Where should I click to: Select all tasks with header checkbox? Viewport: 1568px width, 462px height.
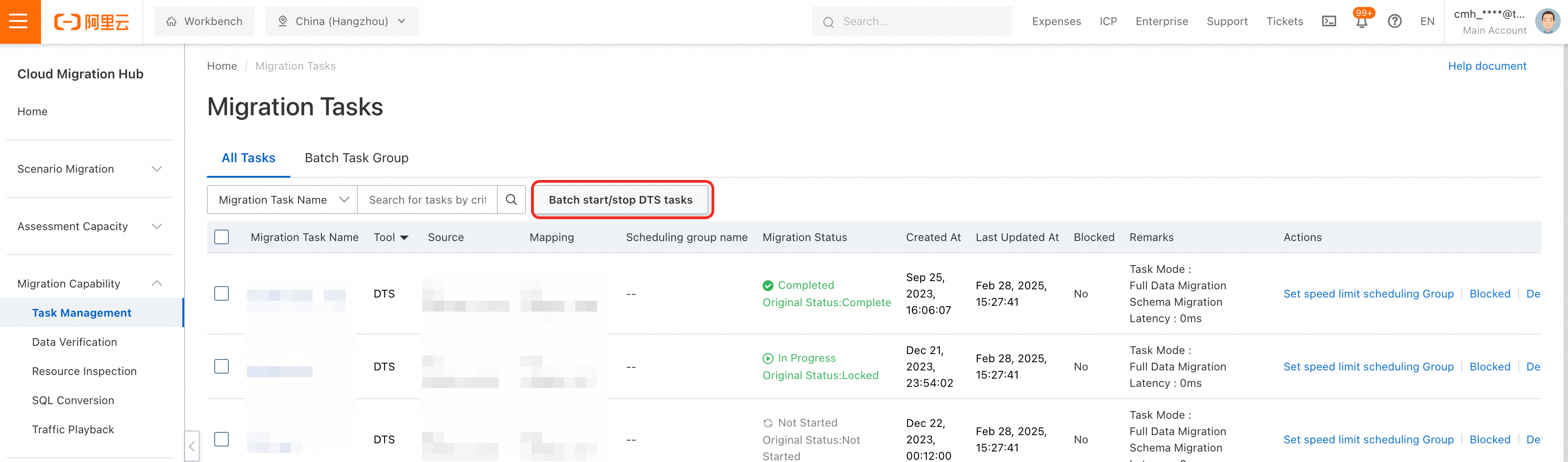tap(222, 237)
